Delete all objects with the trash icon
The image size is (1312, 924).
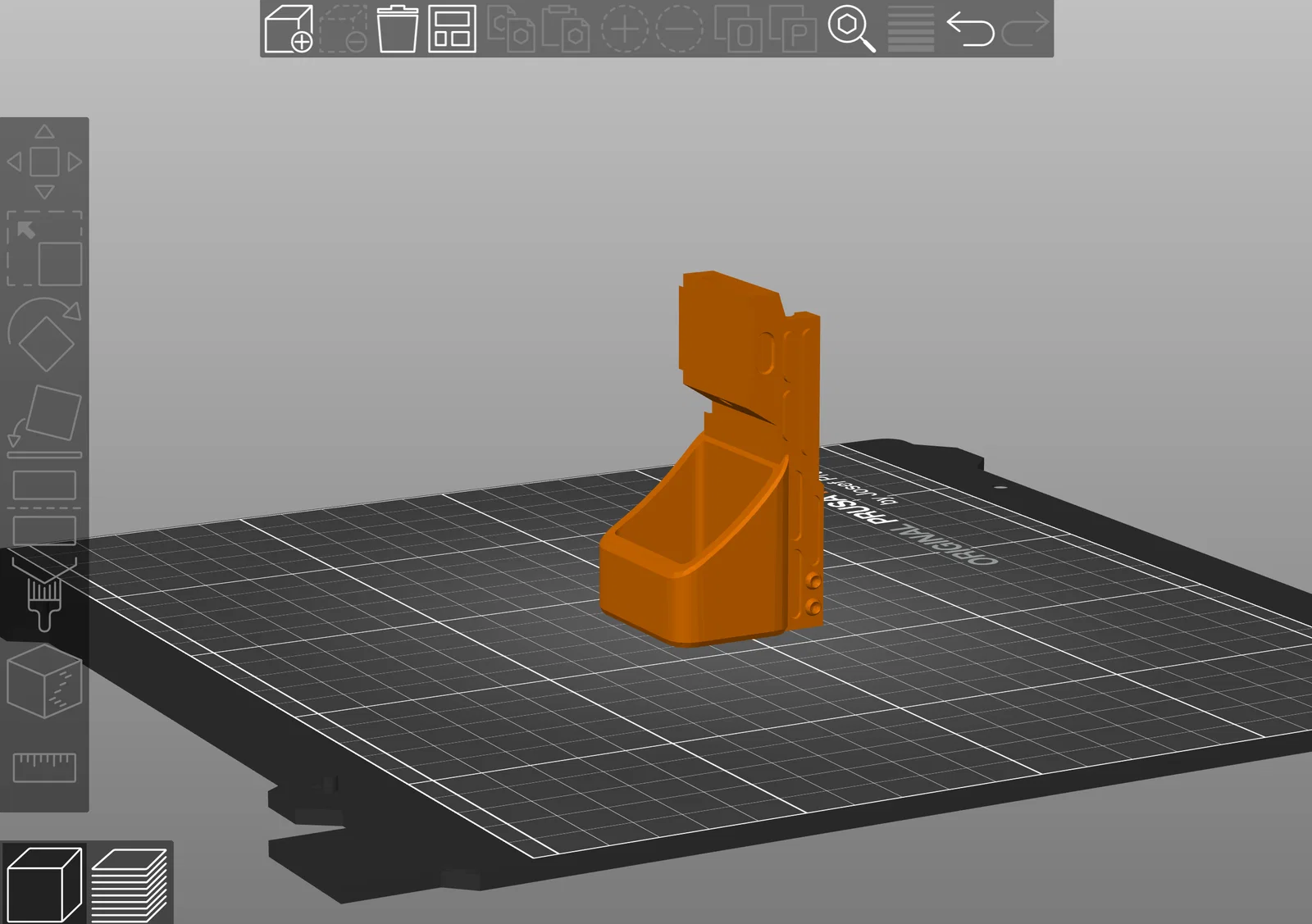[397, 29]
